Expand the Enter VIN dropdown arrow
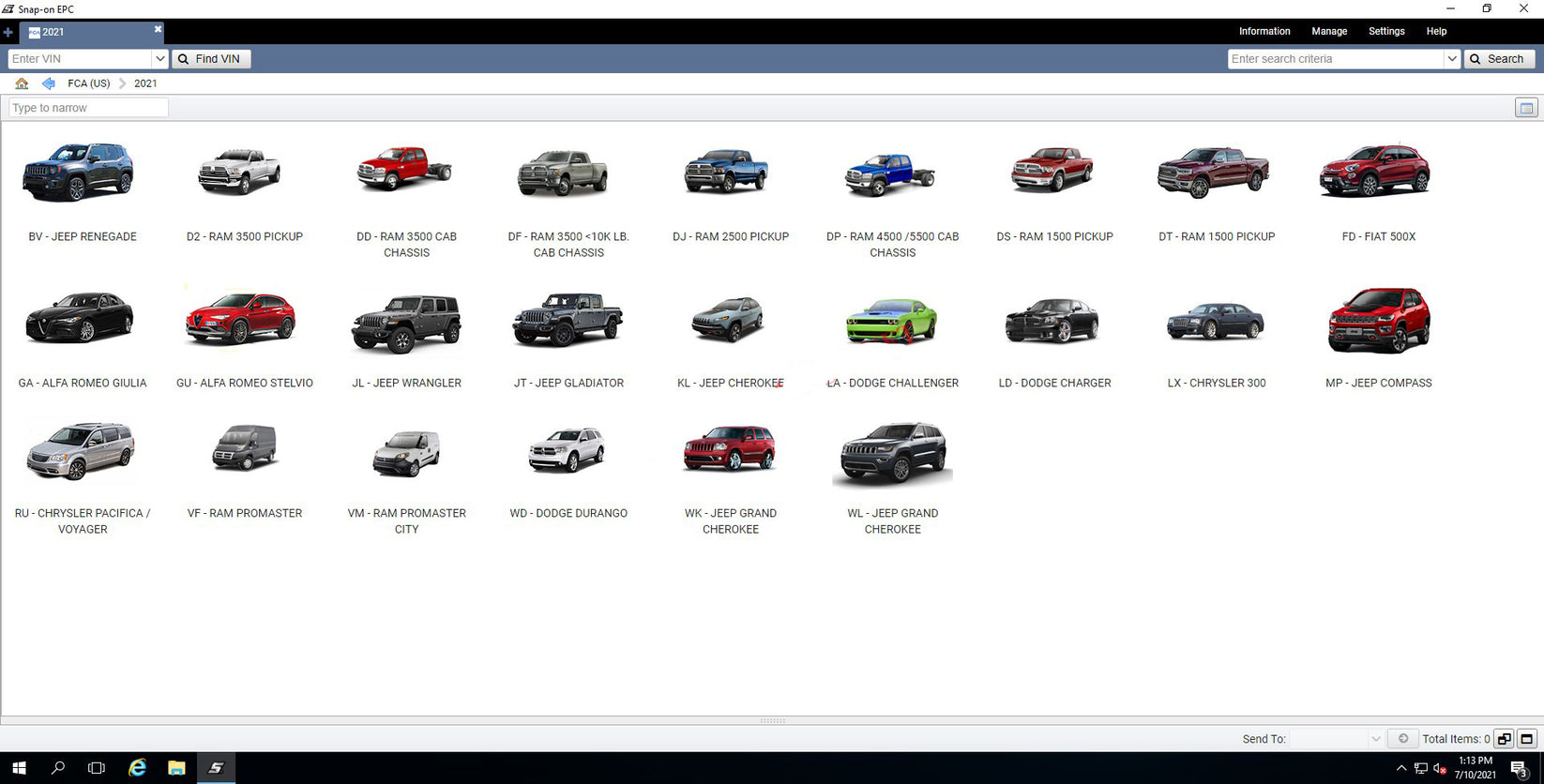1544x784 pixels. click(159, 59)
